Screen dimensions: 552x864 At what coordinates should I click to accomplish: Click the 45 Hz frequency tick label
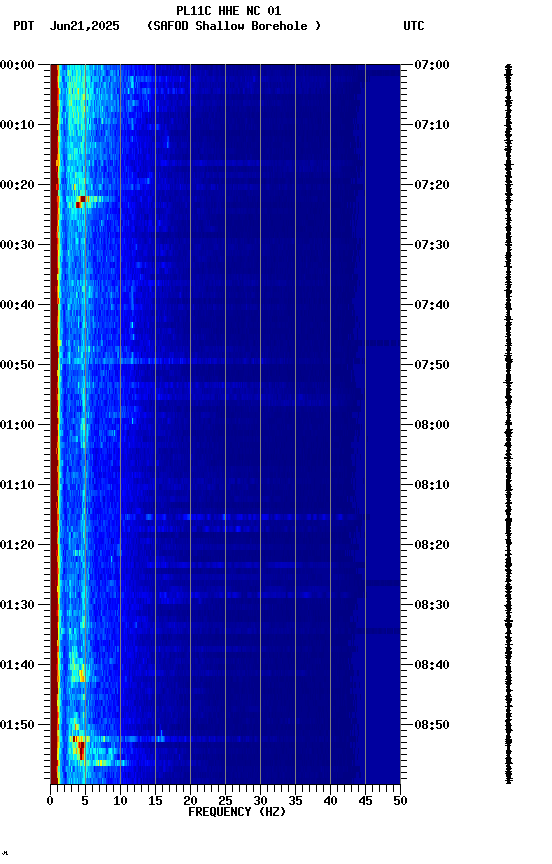(x=365, y=802)
